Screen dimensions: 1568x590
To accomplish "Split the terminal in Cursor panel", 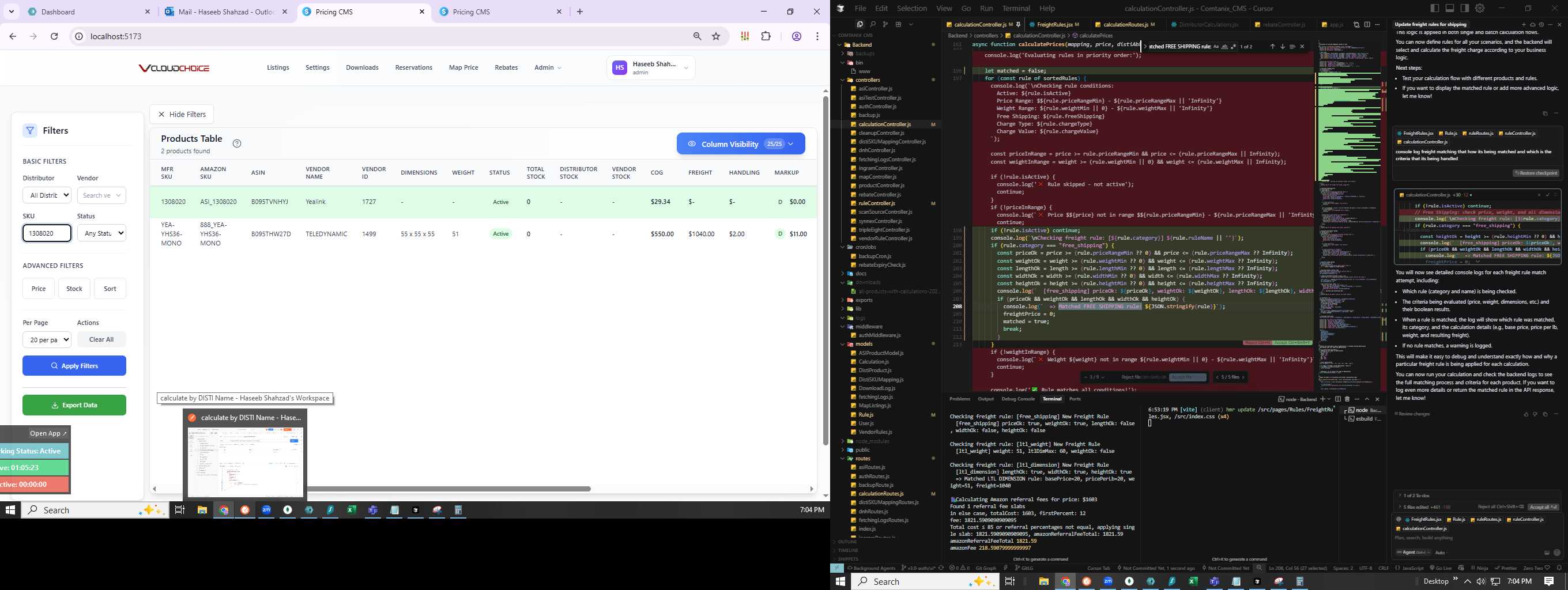I will coord(1338,399).
